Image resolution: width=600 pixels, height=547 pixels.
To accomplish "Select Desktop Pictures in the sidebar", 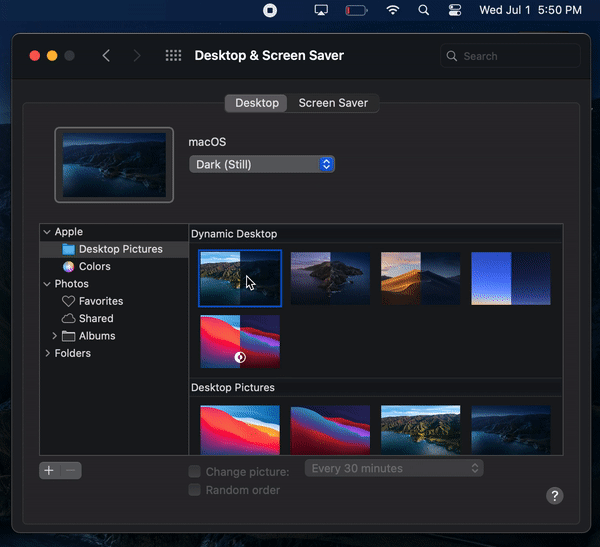I will point(120,249).
